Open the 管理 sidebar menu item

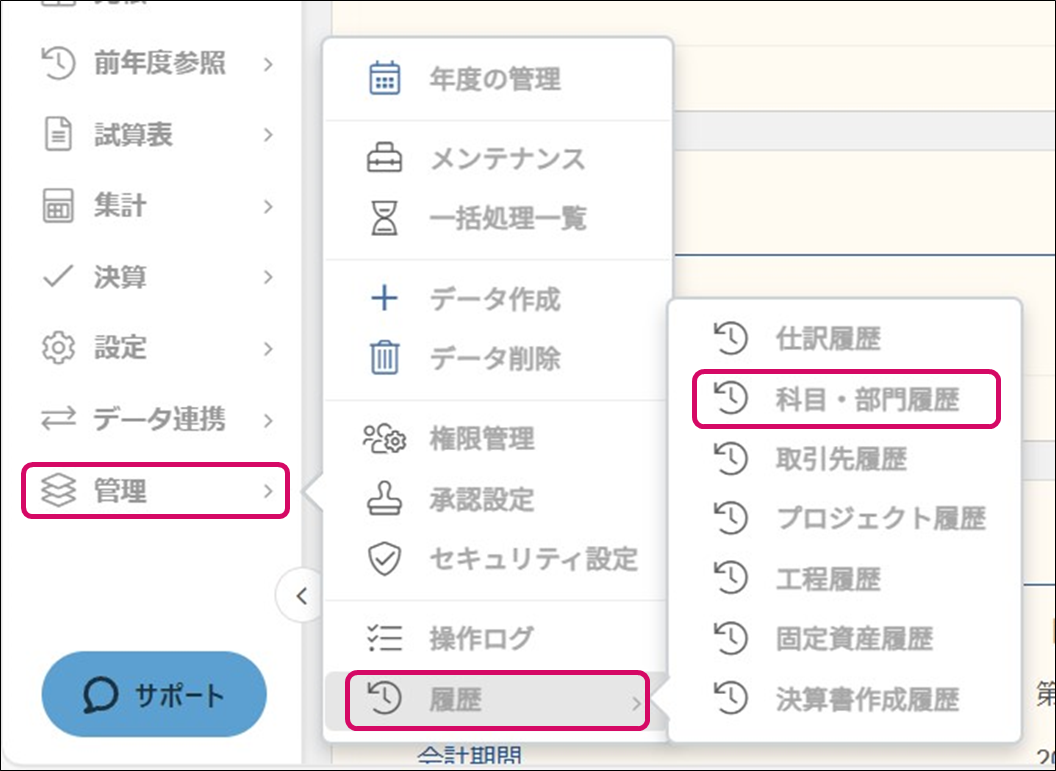(156, 491)
